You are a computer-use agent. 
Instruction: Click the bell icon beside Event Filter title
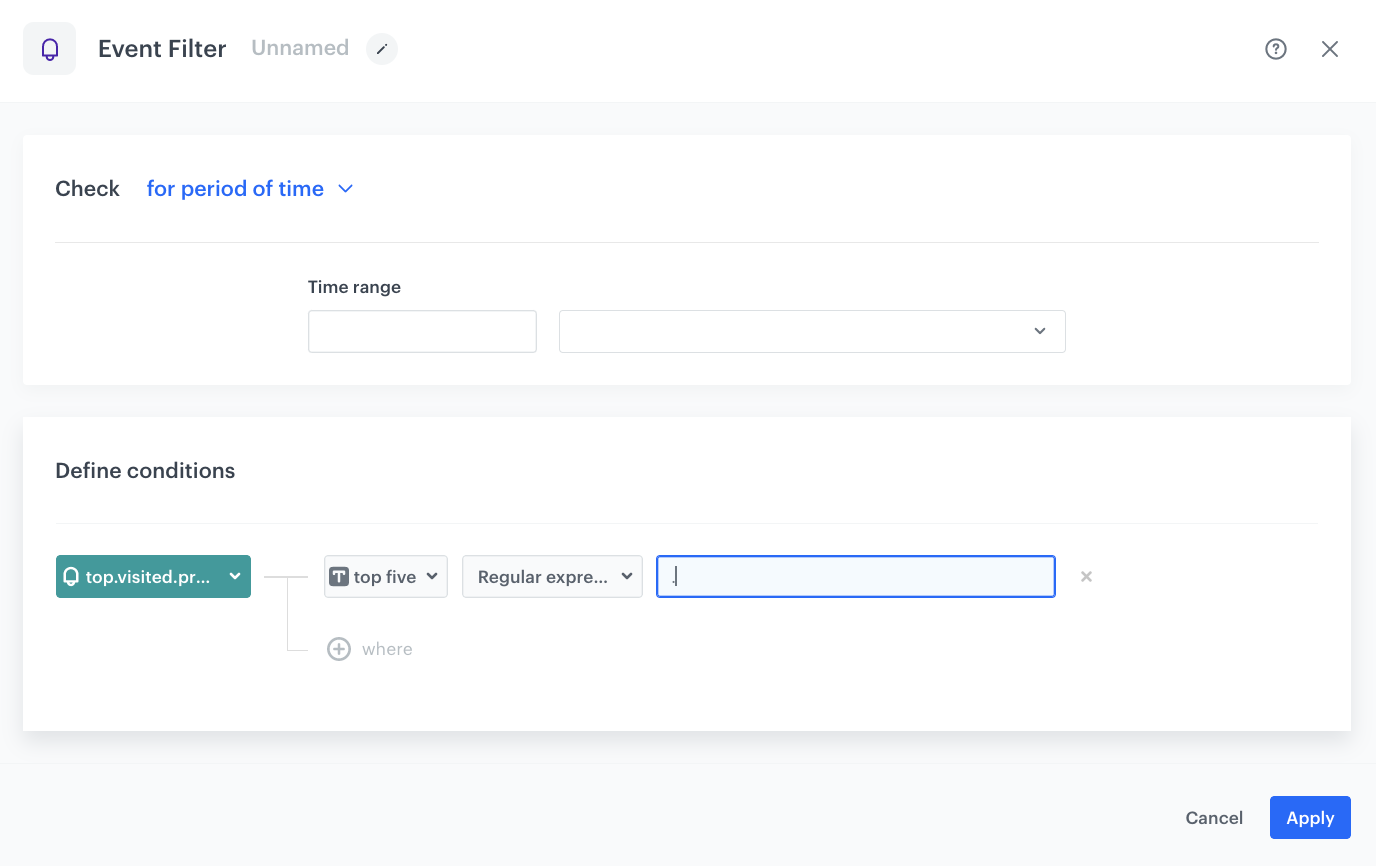[49, 48]
